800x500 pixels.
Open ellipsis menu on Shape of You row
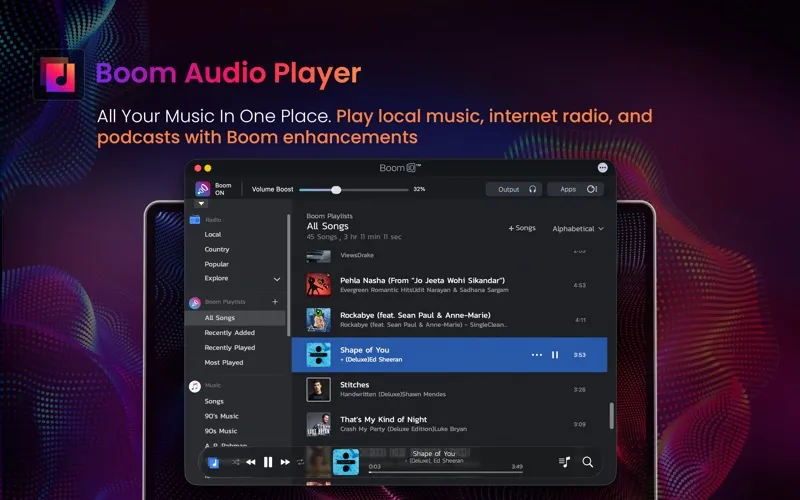coord(537,355)
